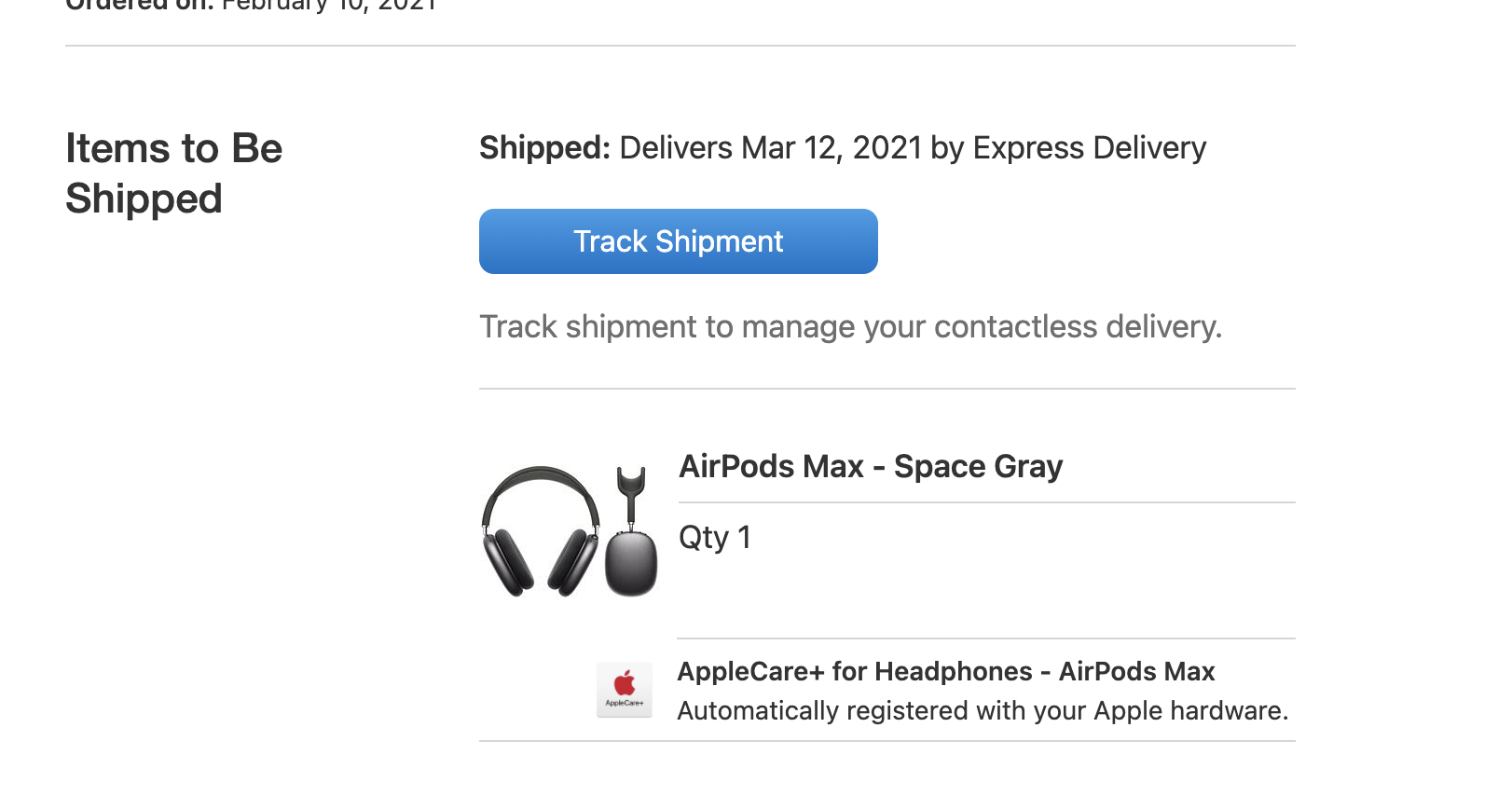Click the word Track in the gray delivery note
Image resolution: width=1512 pixels, height=796 pixels.
pos(518,327)
